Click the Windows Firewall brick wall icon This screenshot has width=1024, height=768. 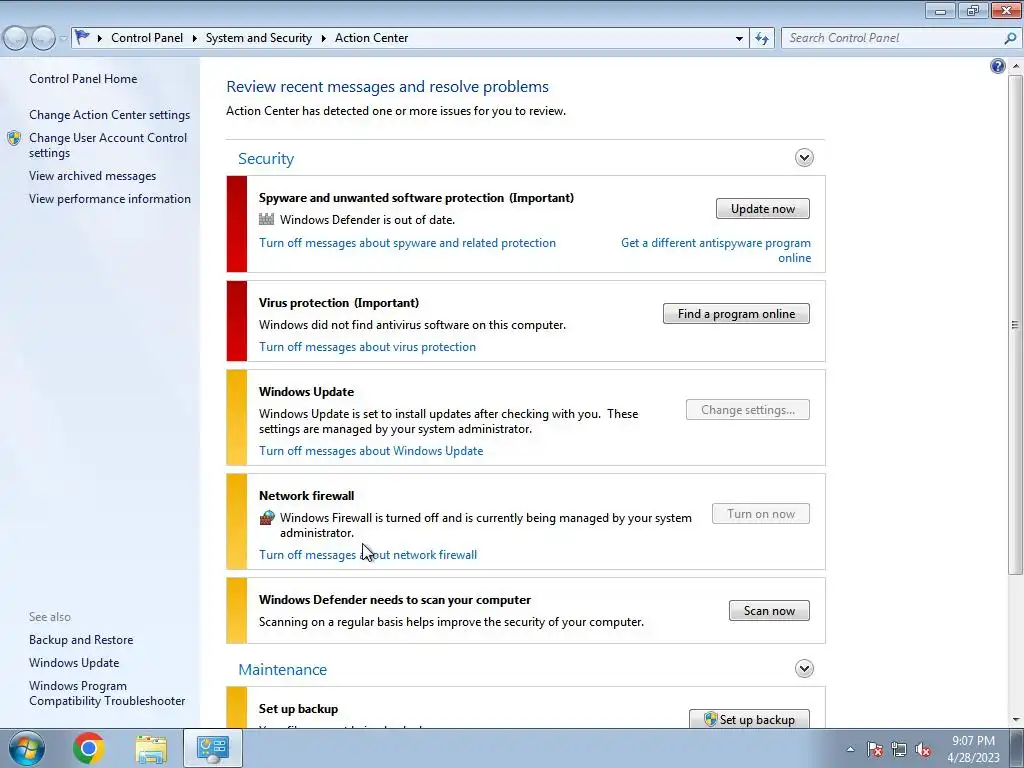(x=266, y=518)
